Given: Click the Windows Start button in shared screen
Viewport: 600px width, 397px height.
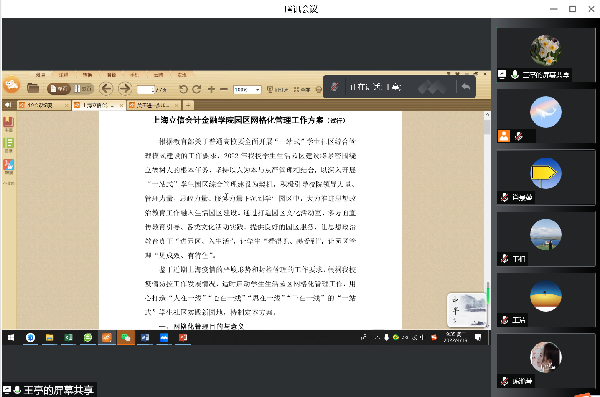Looking at the screenshot, I should click(x=11, y=337).
